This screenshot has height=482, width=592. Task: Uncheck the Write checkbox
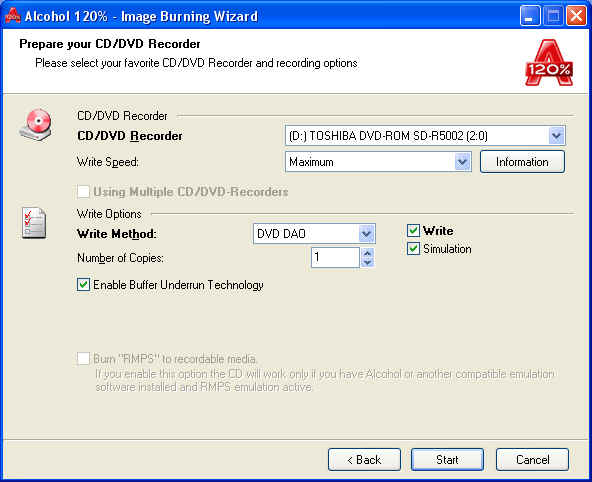click(x=413, y=230)
